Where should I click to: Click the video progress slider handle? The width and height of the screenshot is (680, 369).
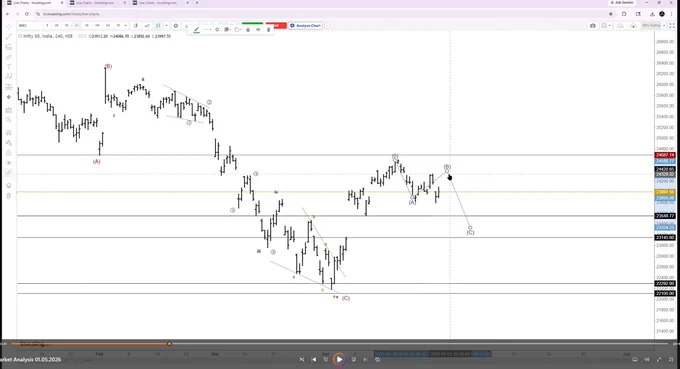[169, 344]
